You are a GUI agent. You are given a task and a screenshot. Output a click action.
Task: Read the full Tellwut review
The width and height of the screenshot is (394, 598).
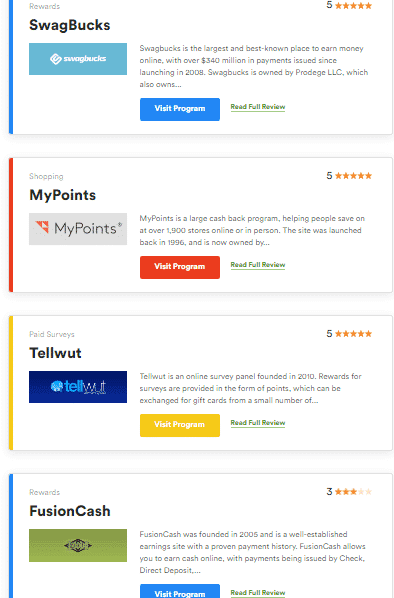(258, 423)
